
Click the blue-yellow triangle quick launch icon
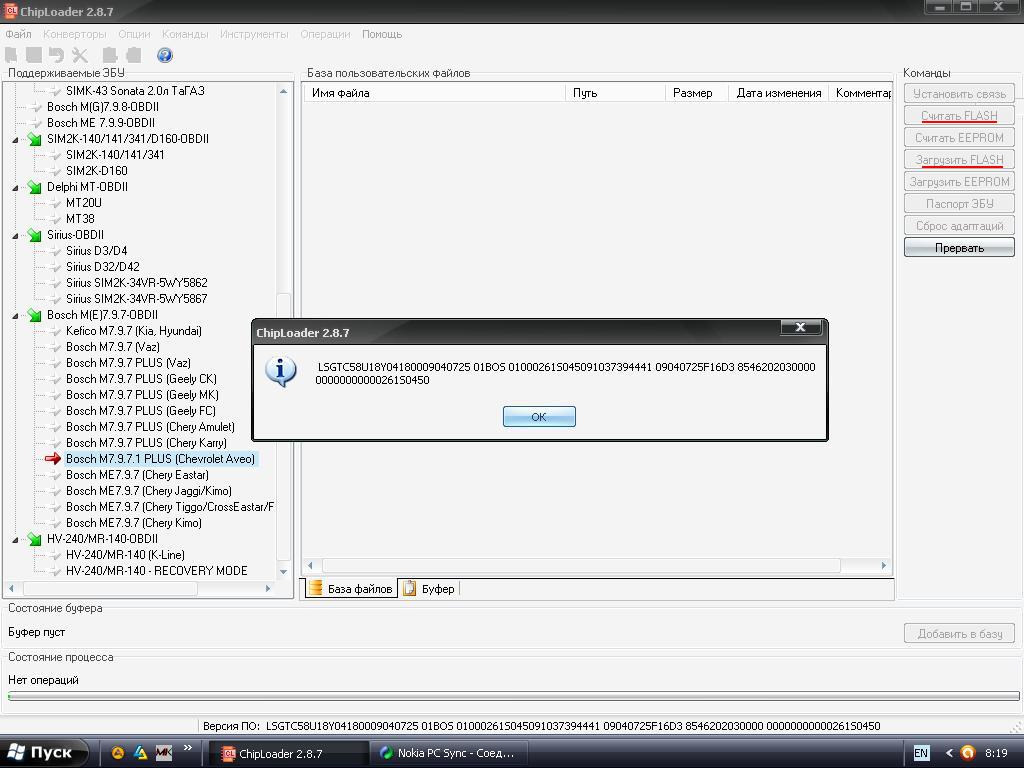point(140,753)
